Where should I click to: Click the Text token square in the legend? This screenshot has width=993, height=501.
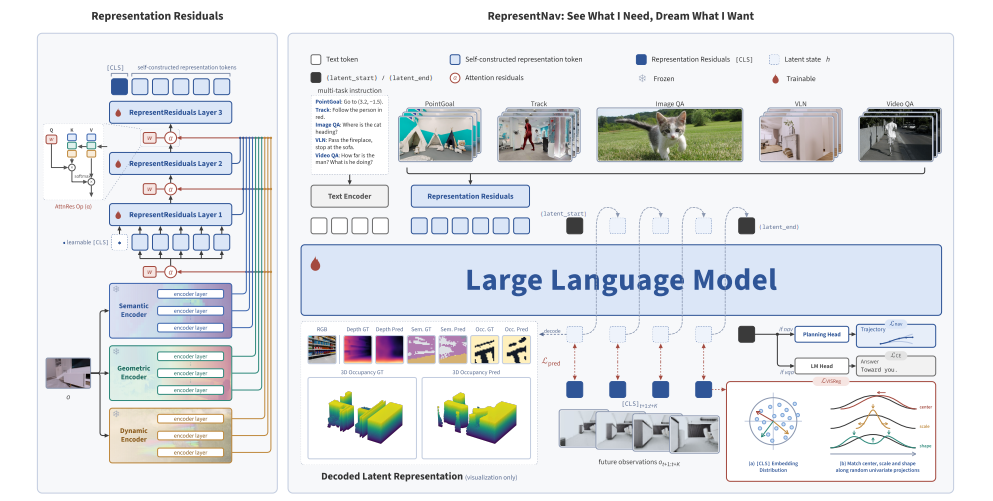(x=316, y=60)
